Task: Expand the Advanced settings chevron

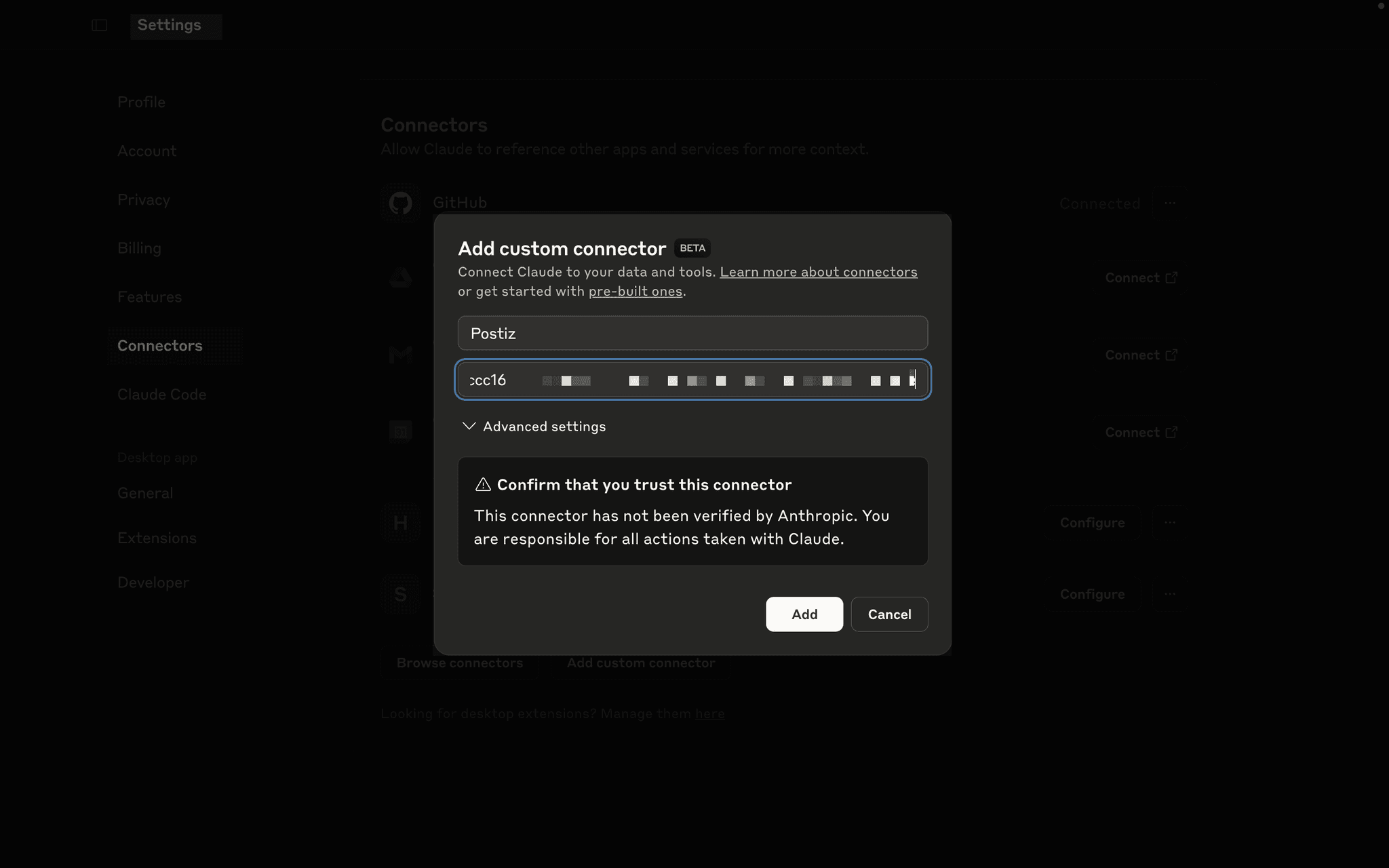Action: click(x=469, y=426)
